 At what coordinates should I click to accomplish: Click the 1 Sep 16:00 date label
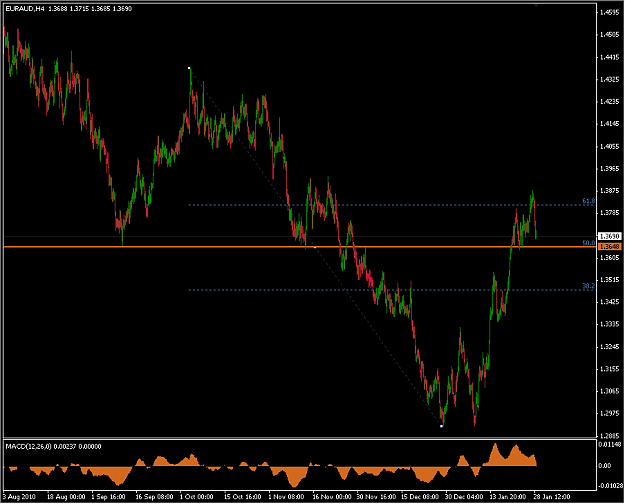pos(108,497)
